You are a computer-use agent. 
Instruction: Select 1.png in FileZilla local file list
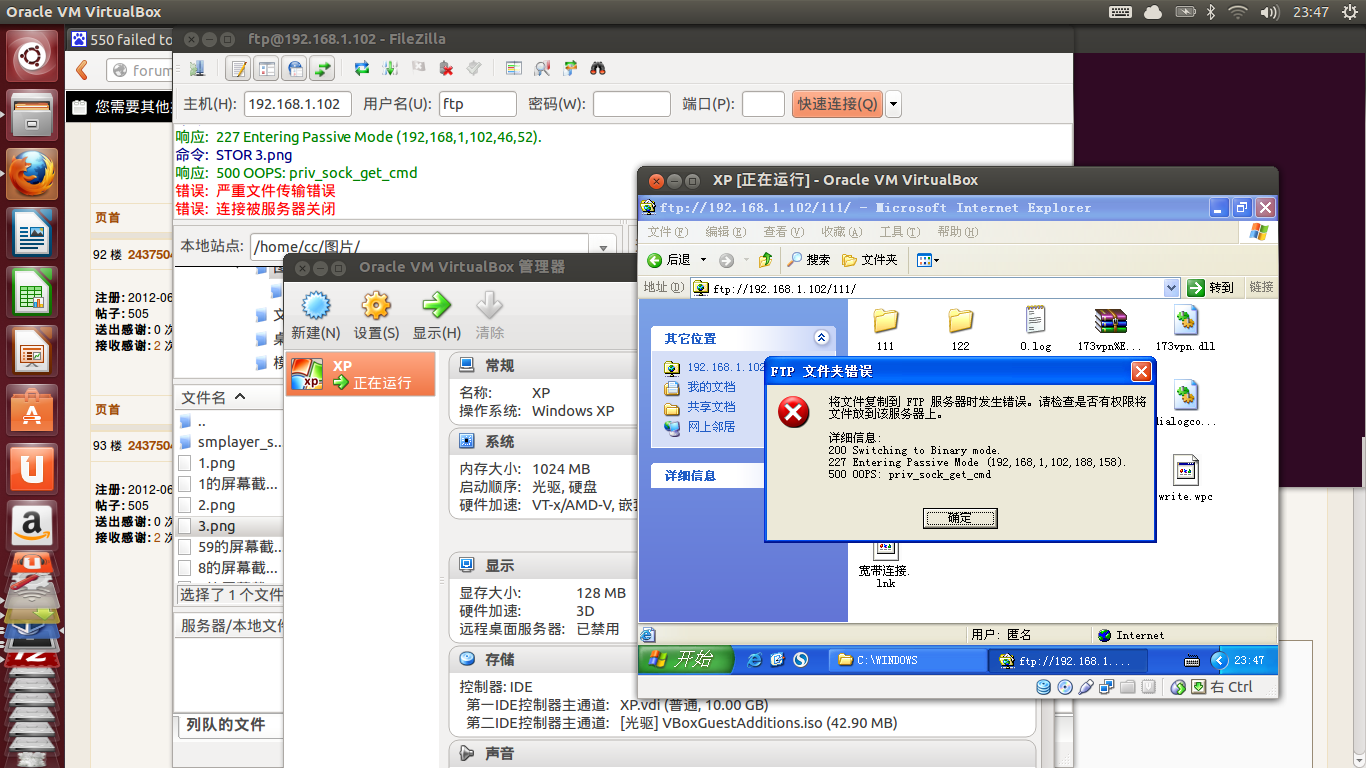(x=217, y=463)
